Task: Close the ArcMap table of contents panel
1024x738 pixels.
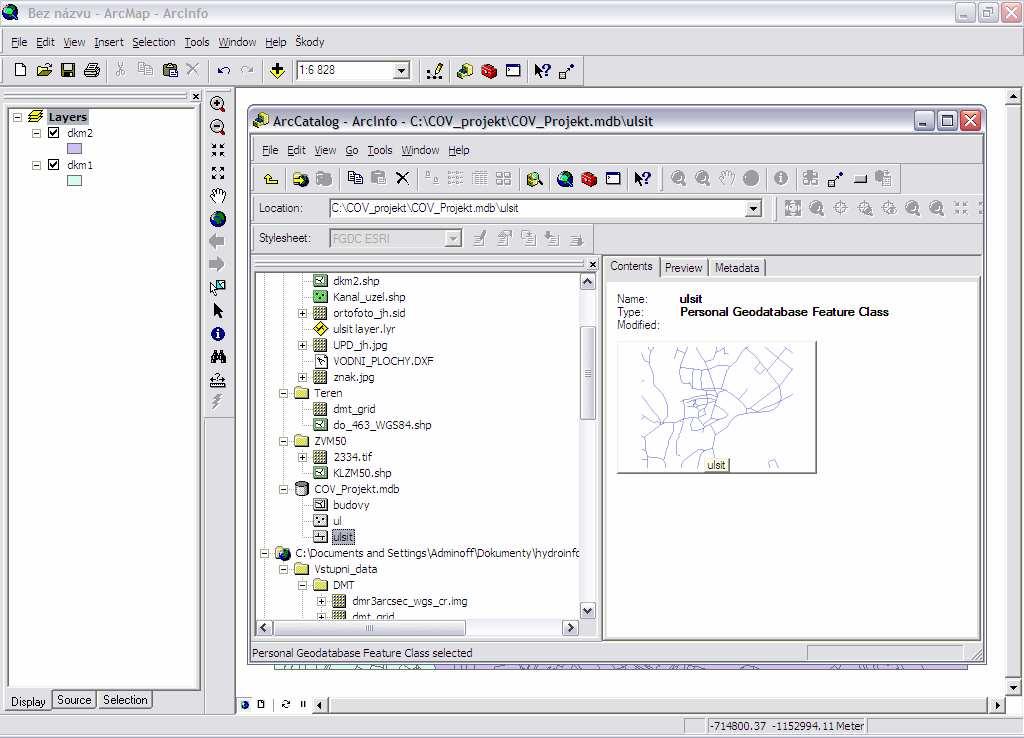Action: pos(195,96)
